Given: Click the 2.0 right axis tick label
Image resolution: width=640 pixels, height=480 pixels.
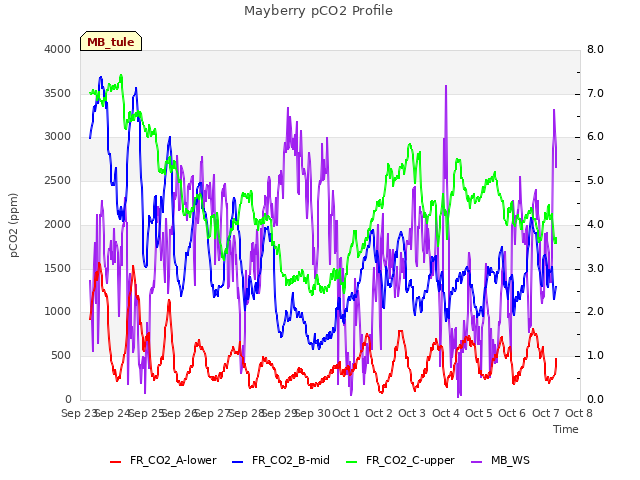Looking at the screenshot, I should tap(595, 312).
